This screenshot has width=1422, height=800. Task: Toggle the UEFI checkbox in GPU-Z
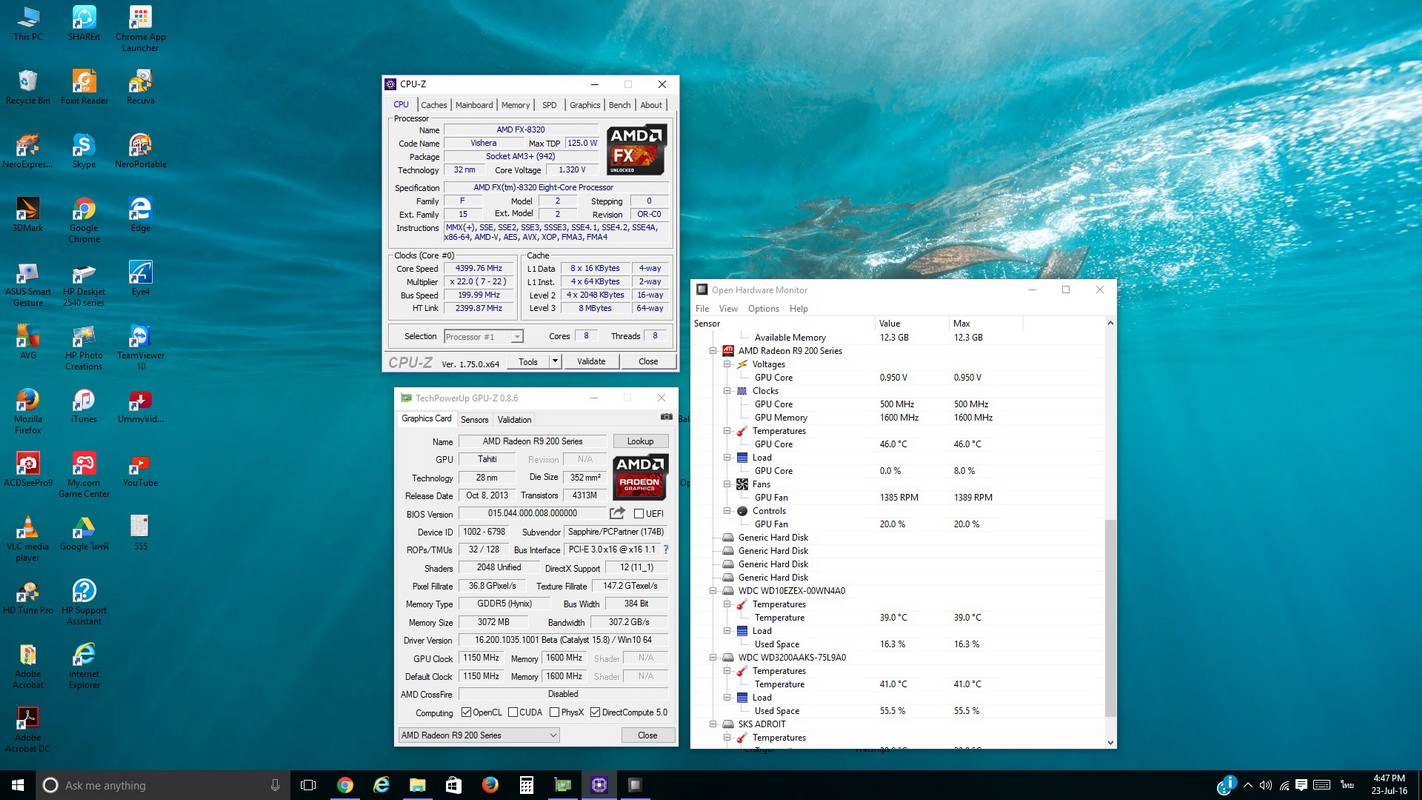tap(639, 514)
